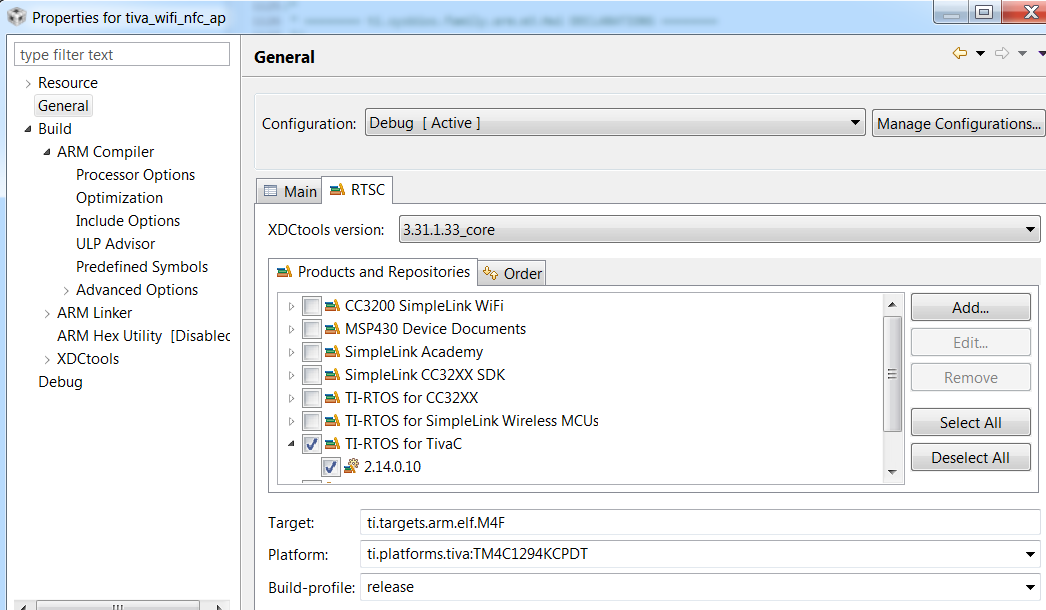Viewport: 1046px width, 610px height.
Task: Open the XDCtools version dropdown
Action: (719, 230)
